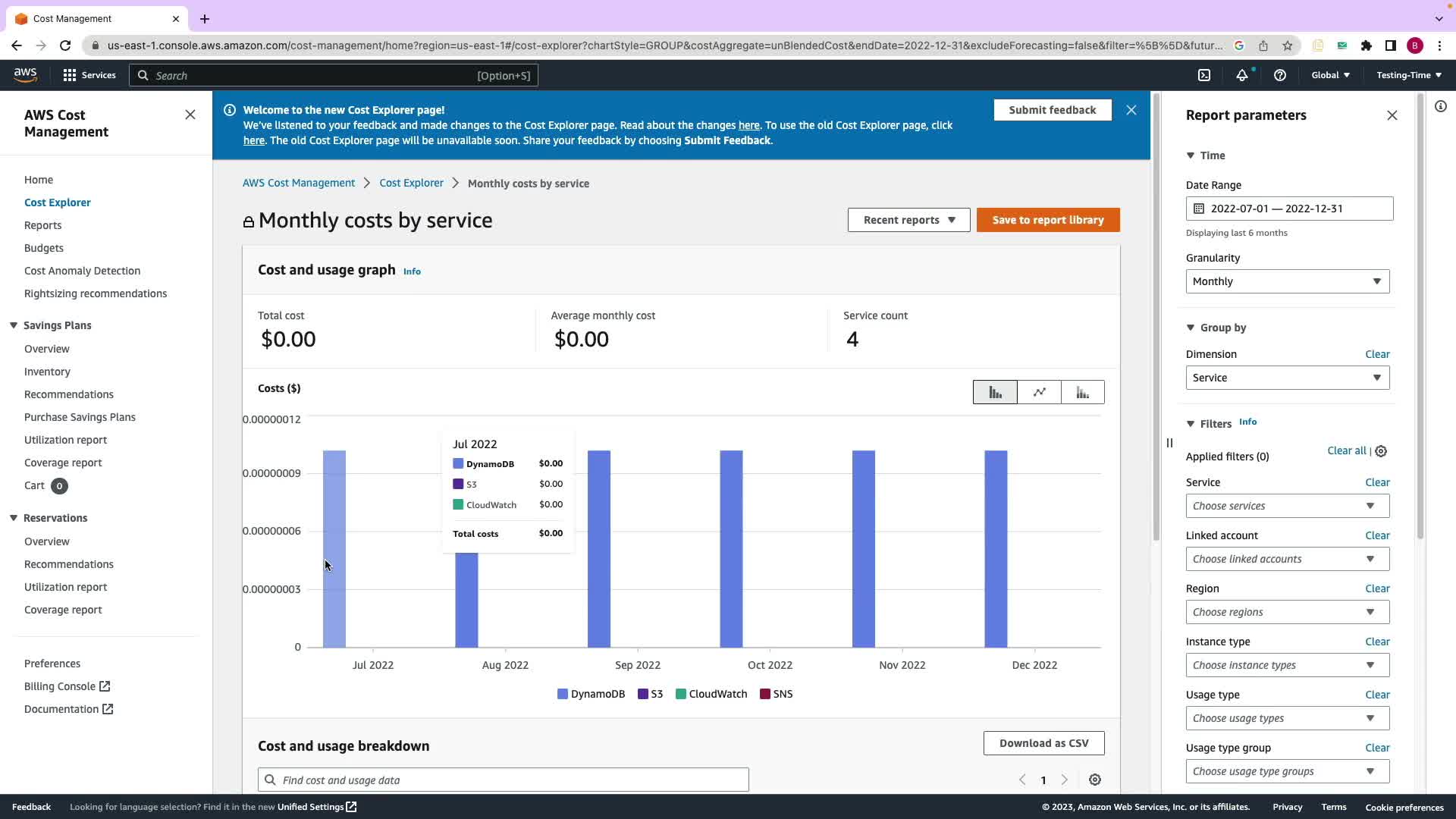This screenshot has height=819, width=1456.
Task: Toggle DynamoDB series in chart legend
Action: (591, 694)
